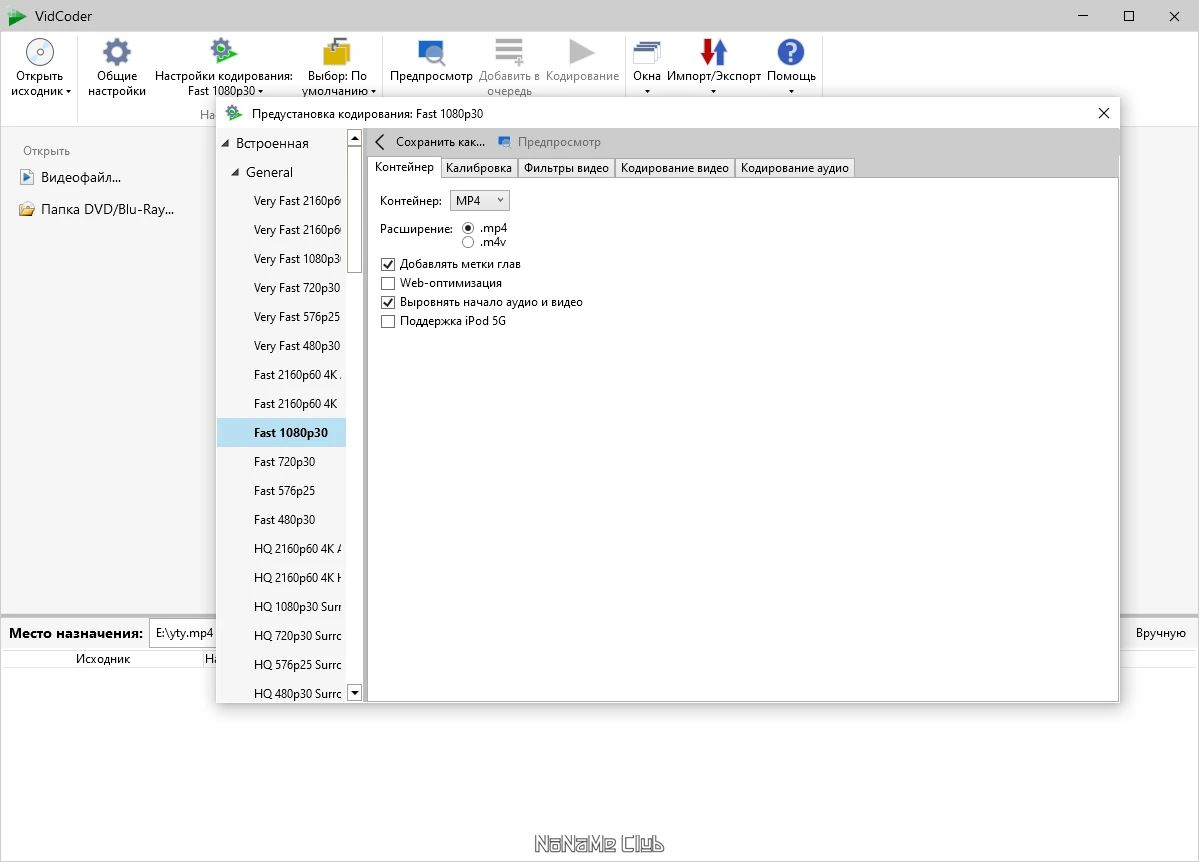Uncheck Добавлять метки глав checkbox
Image resolution: width=1199 pixels, height=862 pixels.
click(x=388, y=264)
